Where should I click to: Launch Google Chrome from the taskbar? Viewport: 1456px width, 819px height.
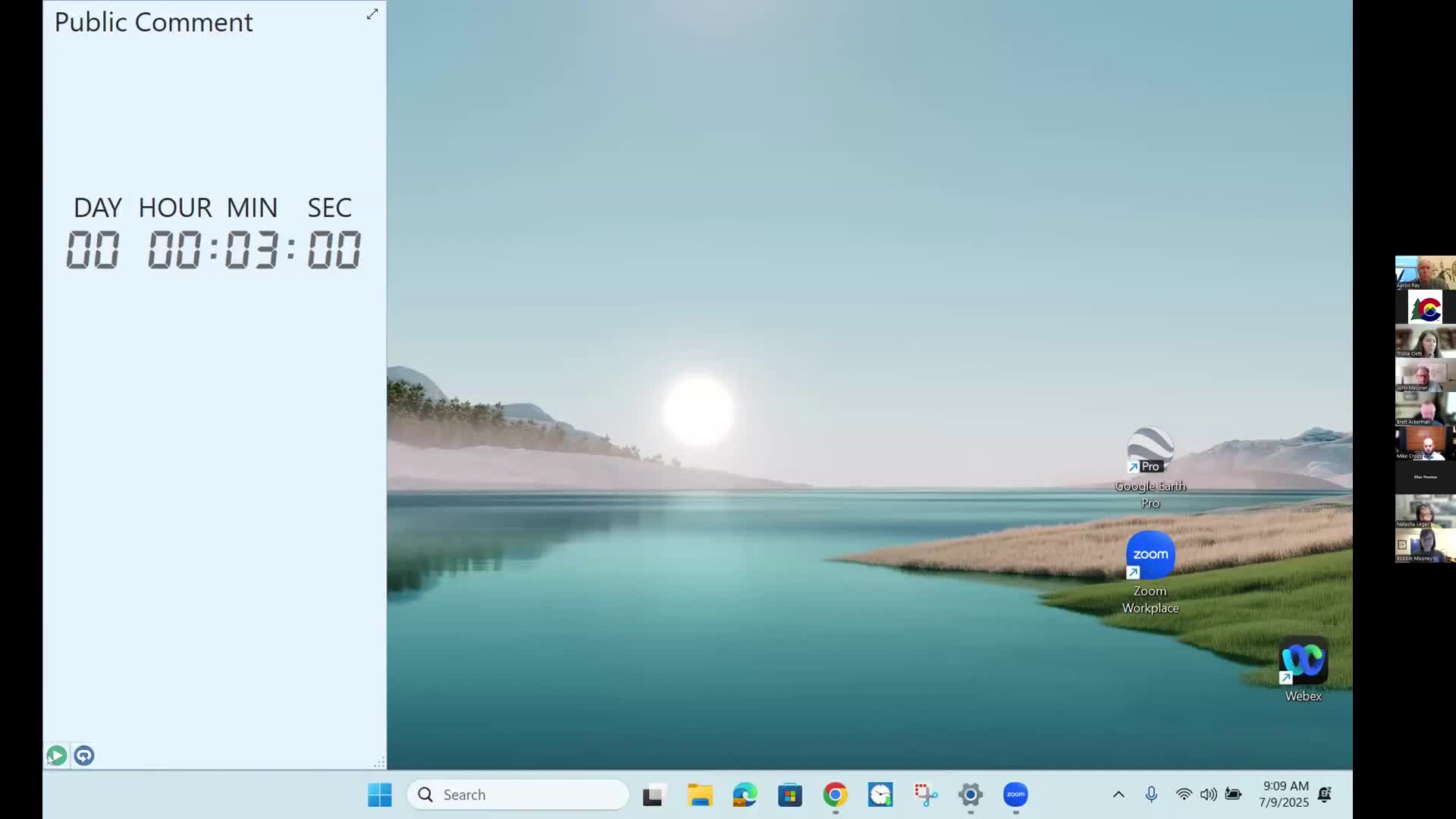tap(835, 795)
